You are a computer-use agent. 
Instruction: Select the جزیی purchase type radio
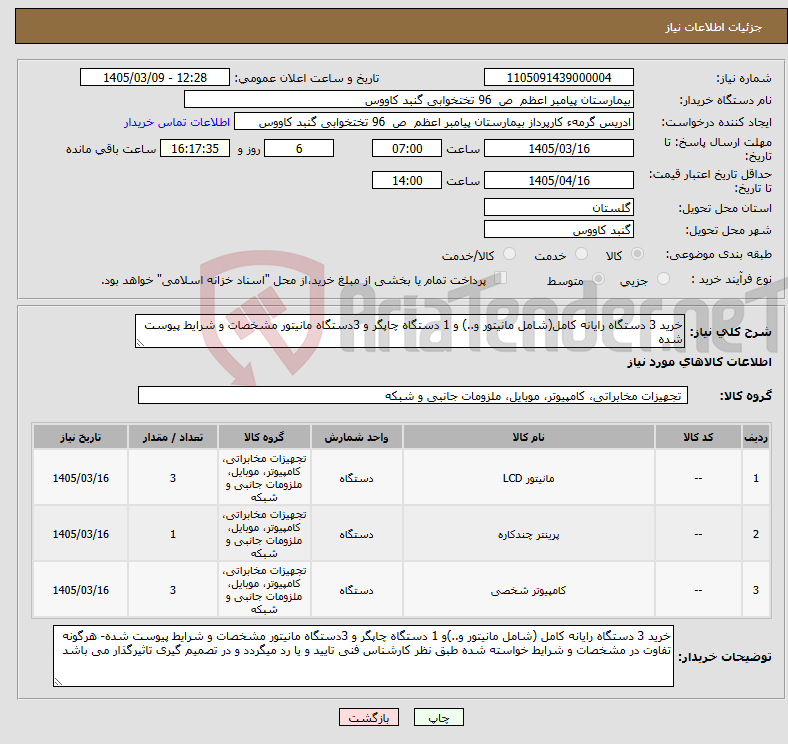pos(663,278)
